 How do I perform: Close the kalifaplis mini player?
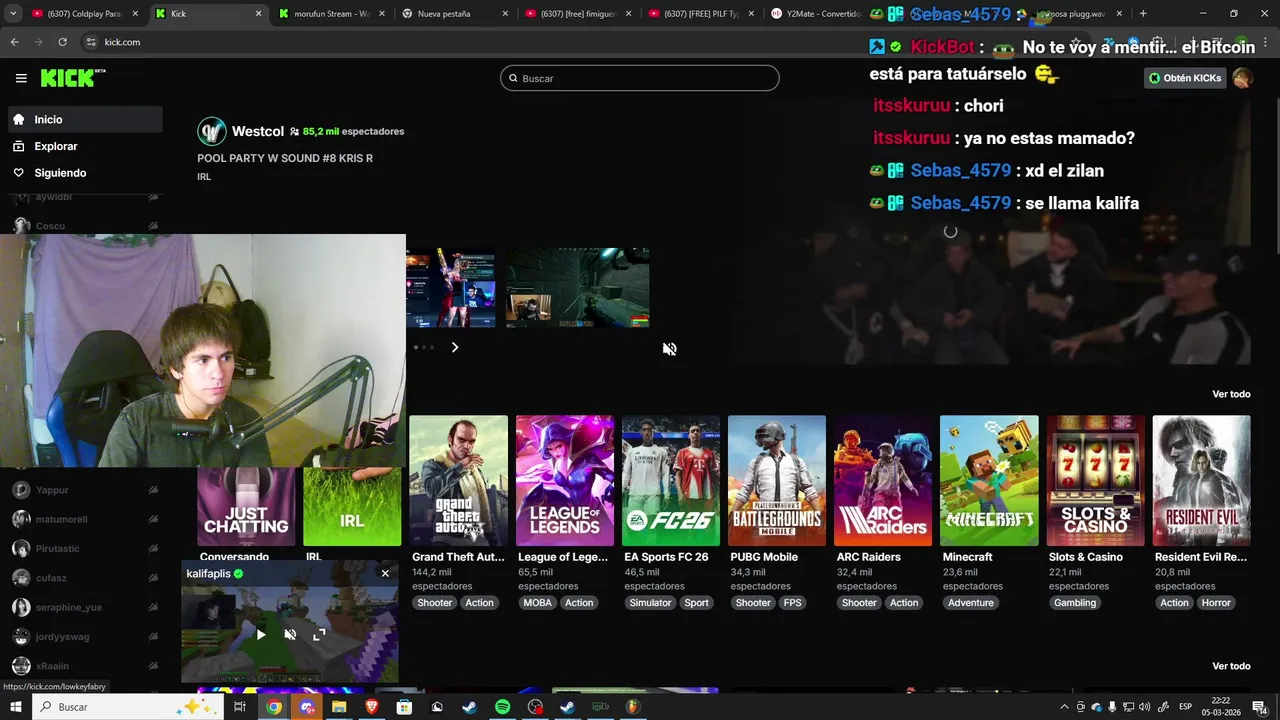point(385,574)
